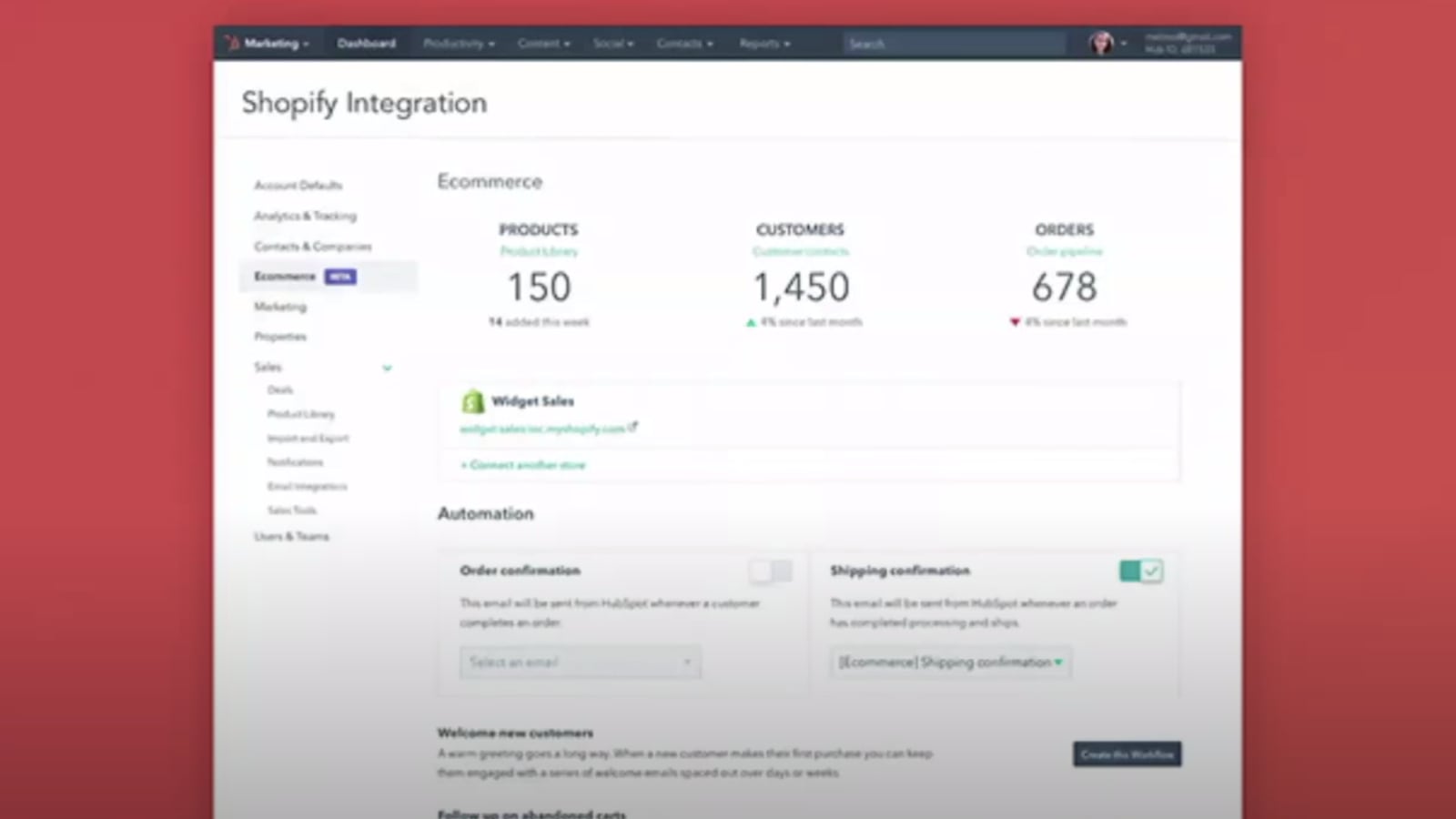Open the external link icon after store URL

(633, 427)
